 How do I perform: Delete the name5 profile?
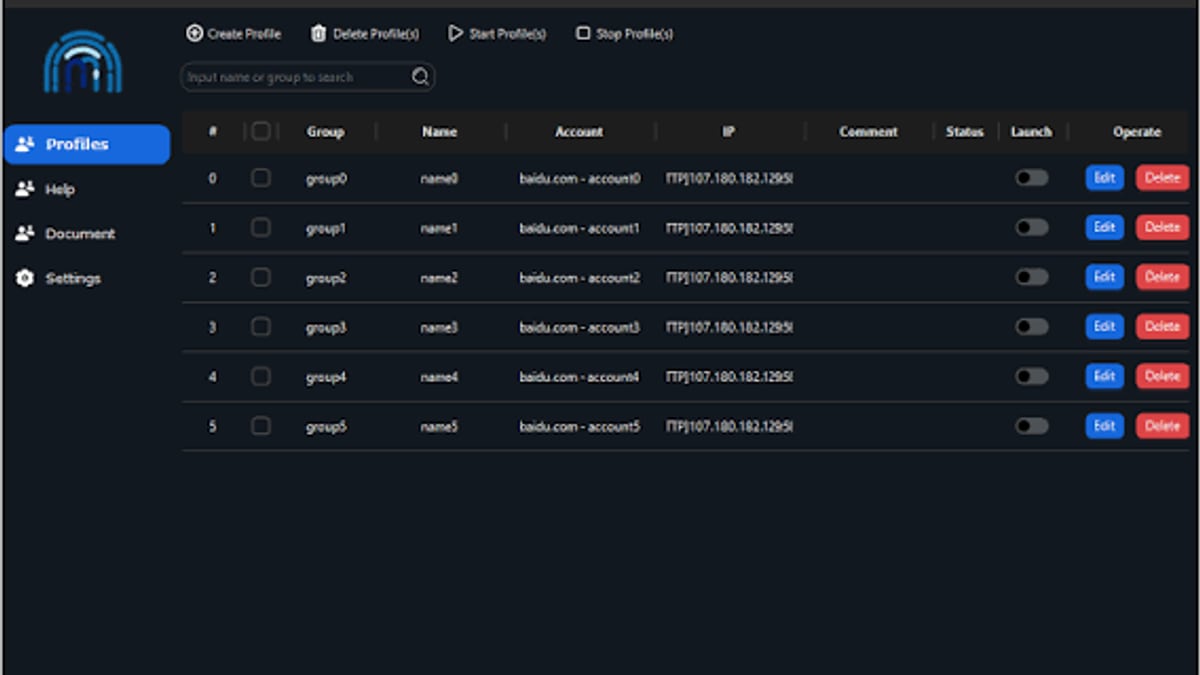[1162, 426]
